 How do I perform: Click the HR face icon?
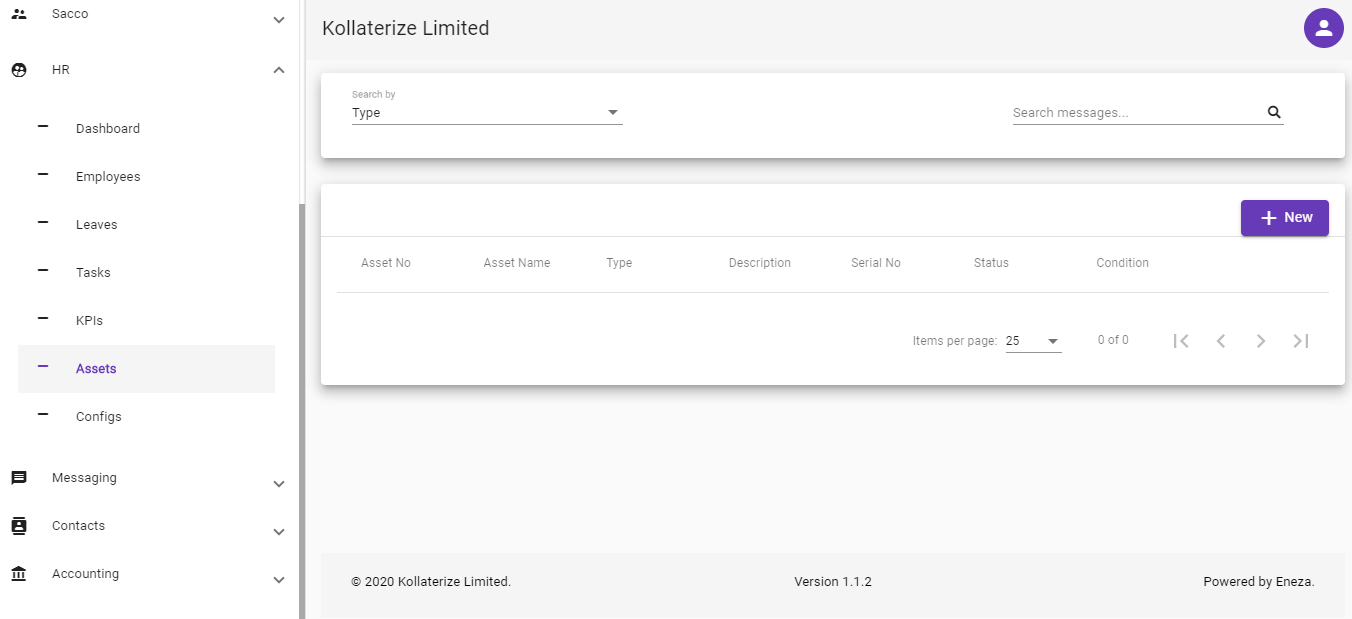[x=19, y=70]
